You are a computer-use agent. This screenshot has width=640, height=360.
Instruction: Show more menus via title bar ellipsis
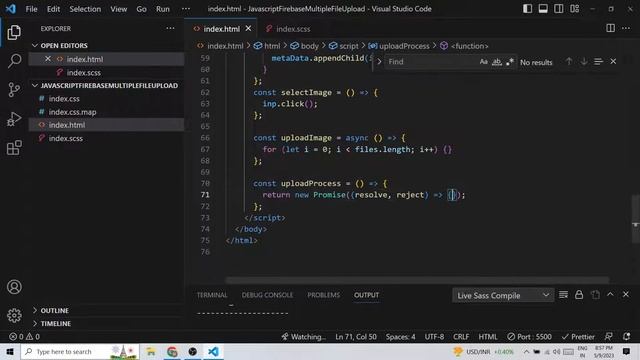[x=186, y=9]
